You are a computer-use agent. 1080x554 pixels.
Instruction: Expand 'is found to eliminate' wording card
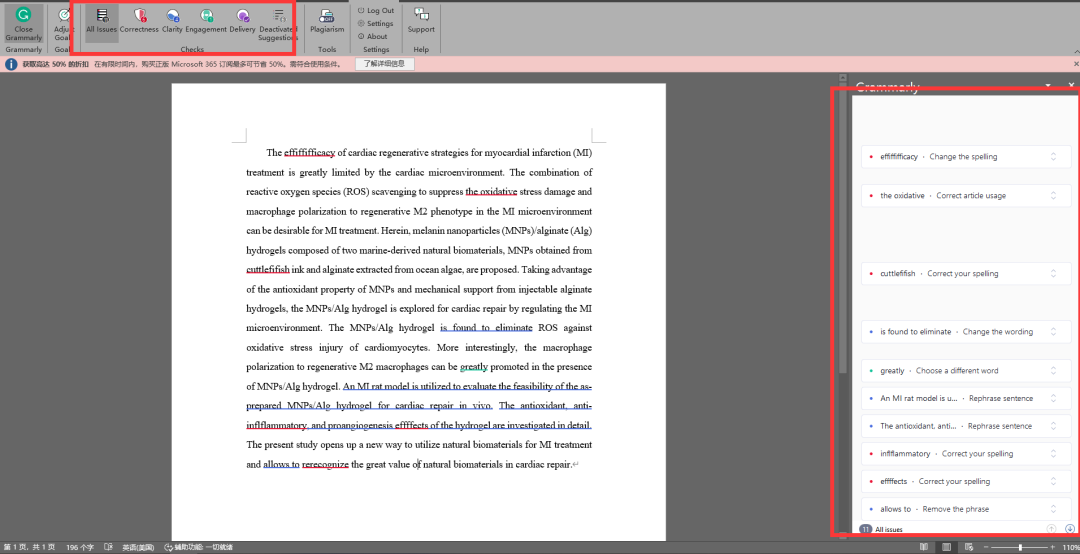[966, 331]
